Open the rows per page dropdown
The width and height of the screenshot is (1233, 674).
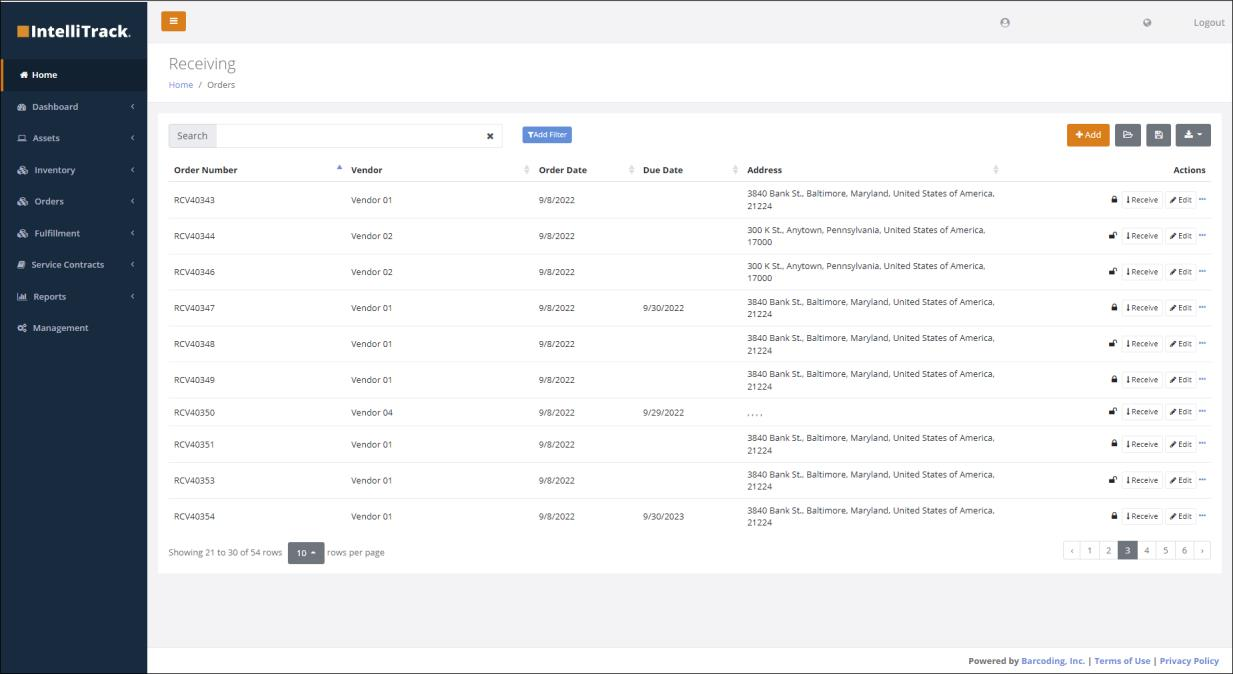(x=306, y=553)
